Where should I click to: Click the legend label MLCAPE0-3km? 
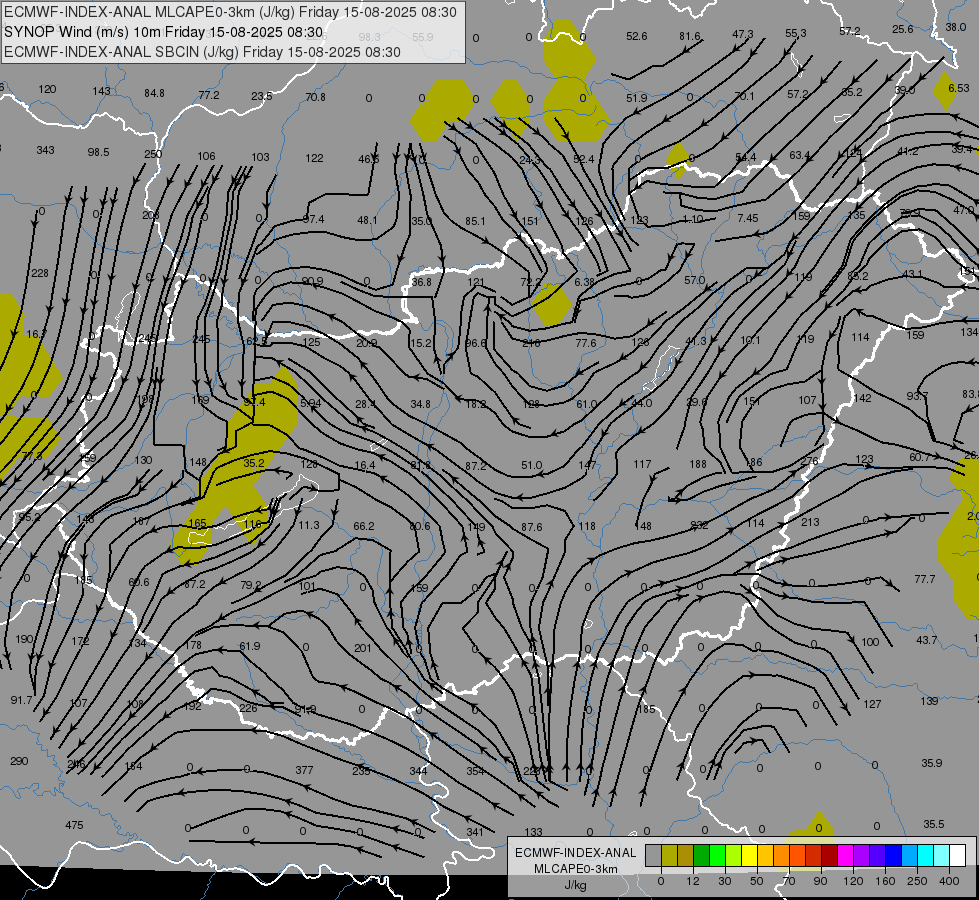[x=576, y=869]
